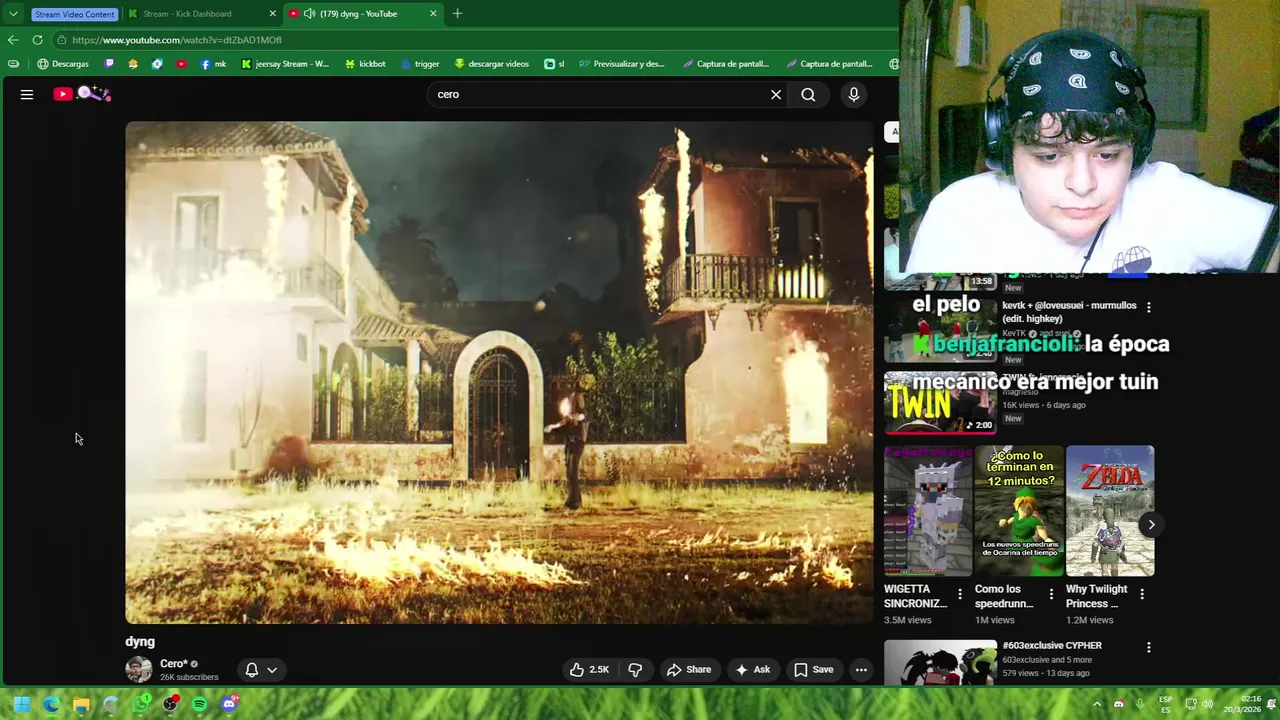The width and height of the screenshot is (1280, 720).
Task: Open #603exclusive CYPHER video thumbnail
Action: 940,663
